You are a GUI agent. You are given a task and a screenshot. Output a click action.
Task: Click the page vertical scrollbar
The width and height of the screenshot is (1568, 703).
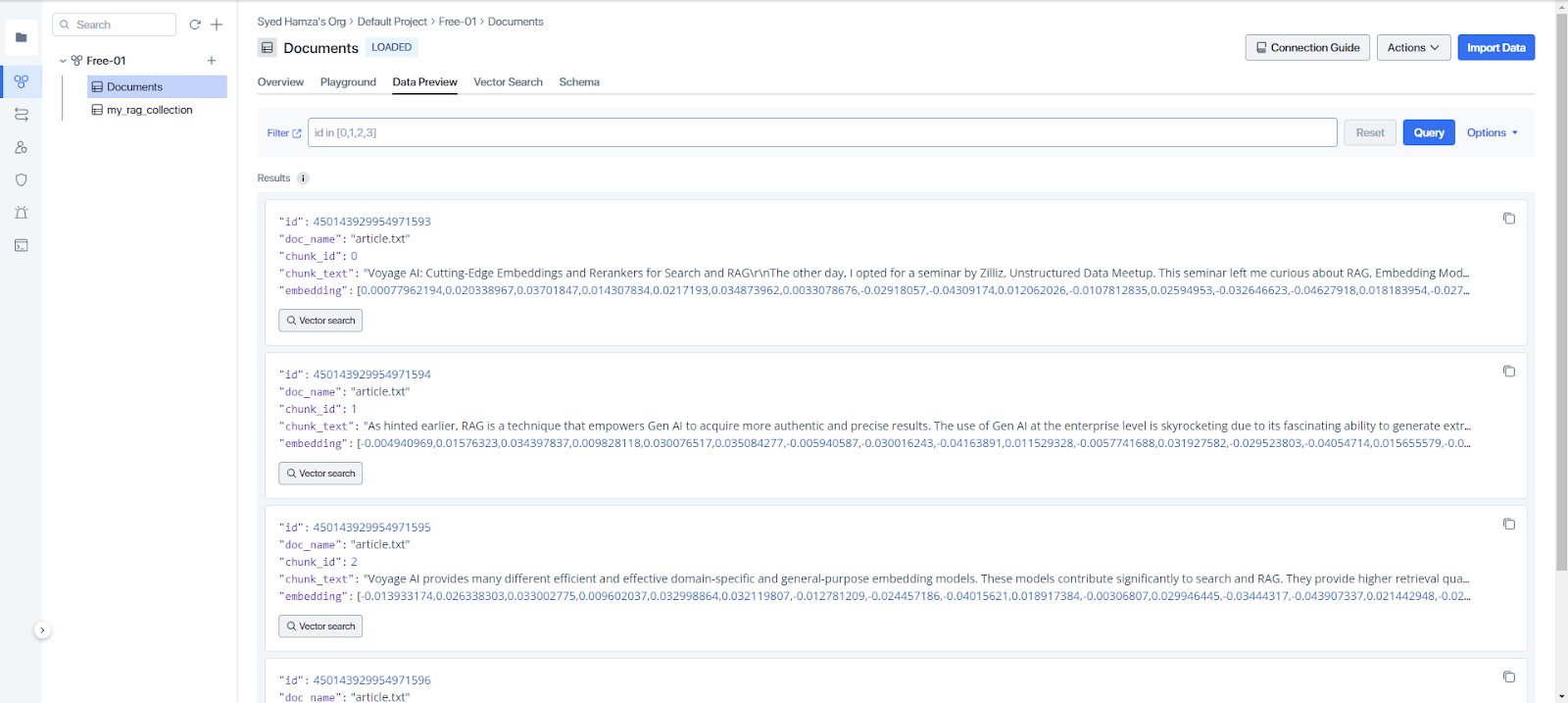1561,294
